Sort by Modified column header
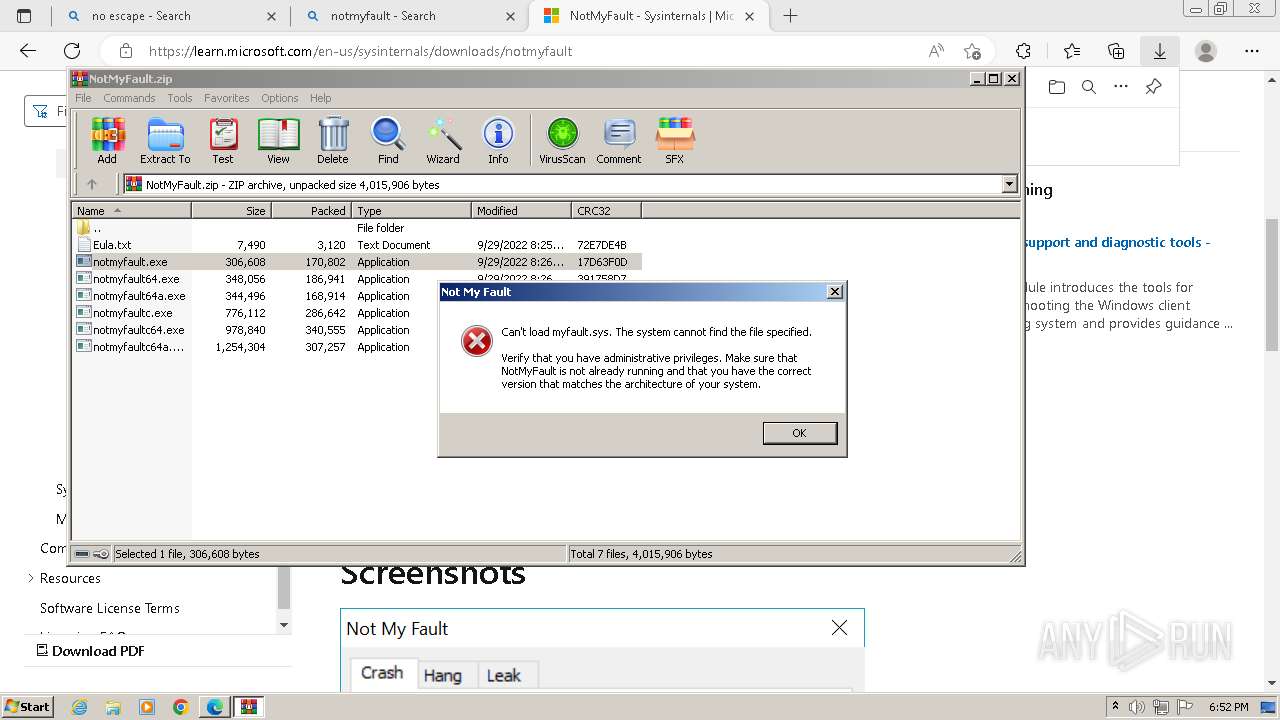This screenshot has width=1280, height=720. point(521,211)
